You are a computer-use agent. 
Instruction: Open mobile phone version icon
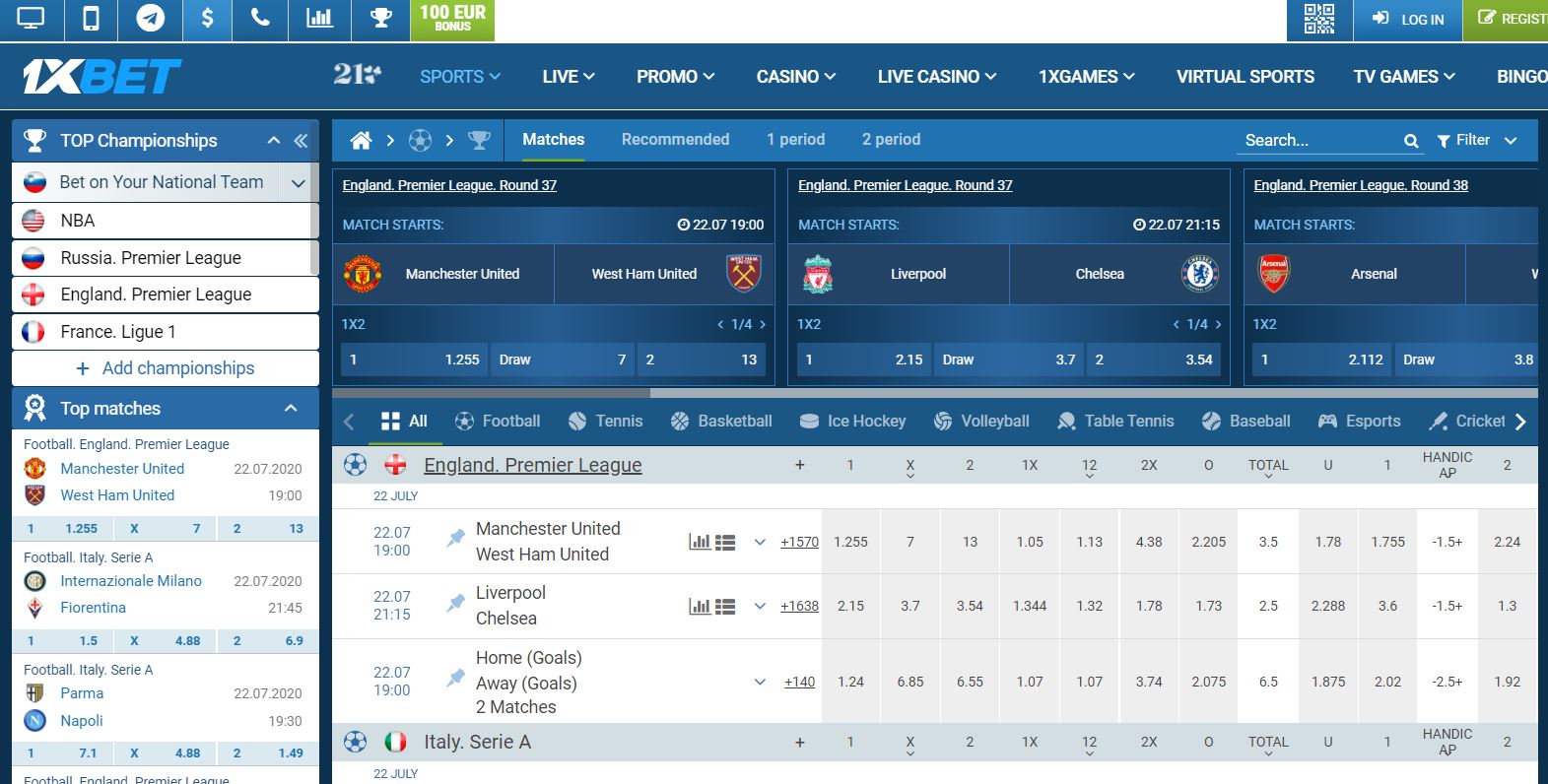[x=91, y=19]
